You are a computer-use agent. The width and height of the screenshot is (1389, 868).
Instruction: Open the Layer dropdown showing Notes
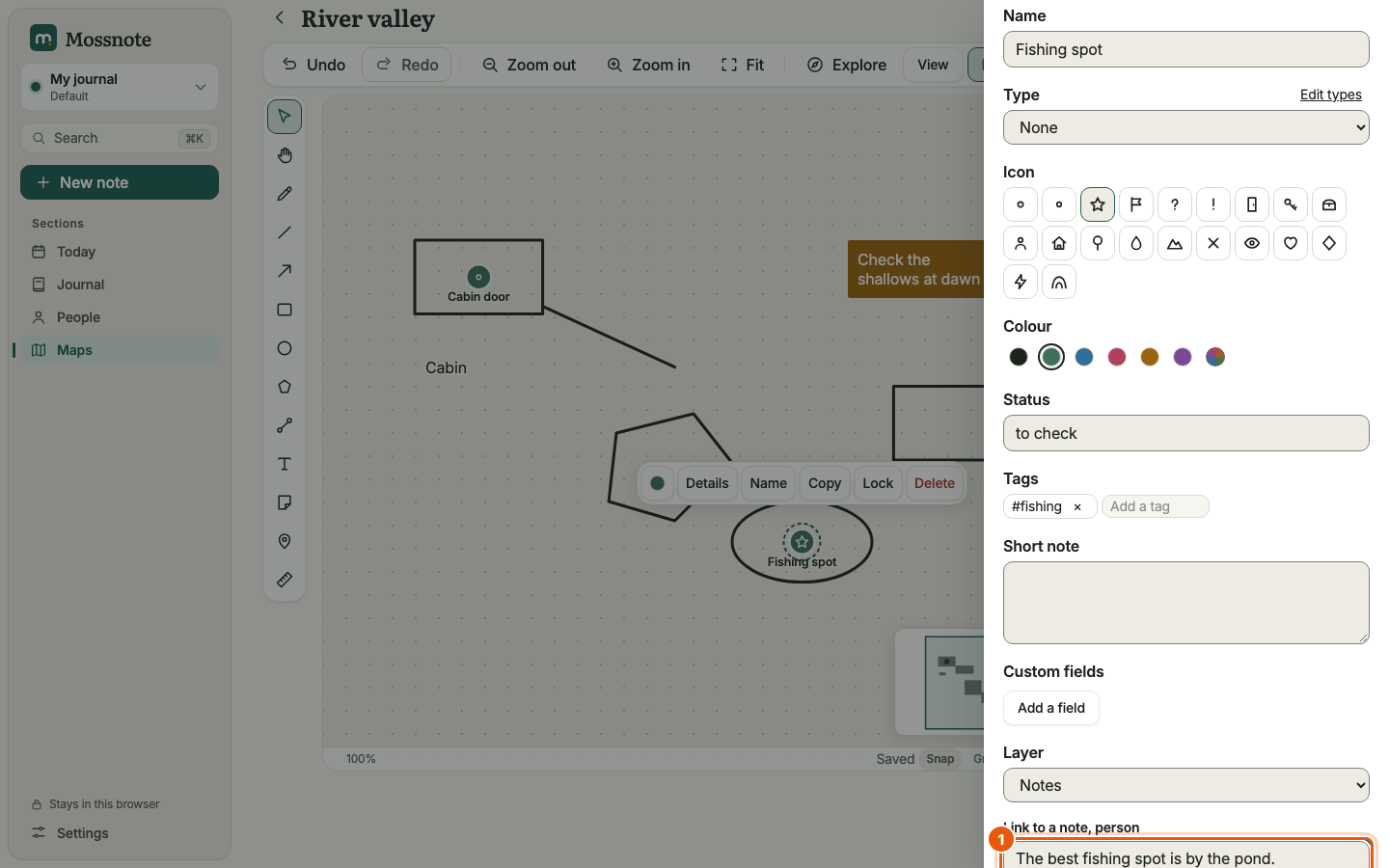pos(1186,785)
